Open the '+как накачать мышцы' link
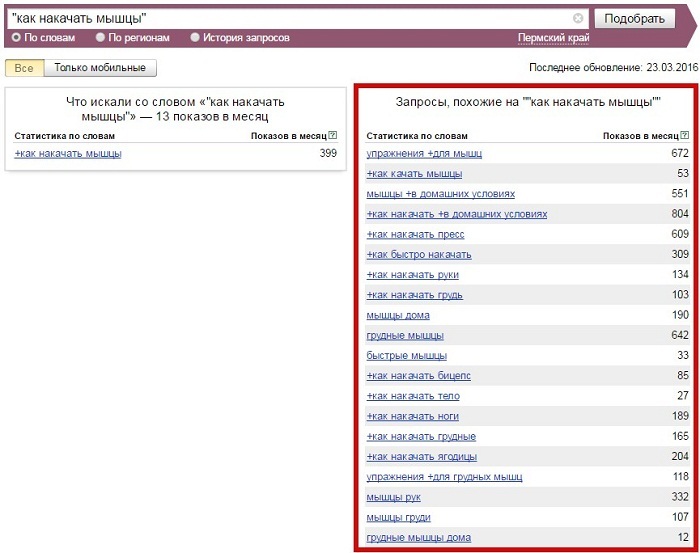The height and width of the screenshot is (553, 700). pyautogui.click(x=68, y=154)
